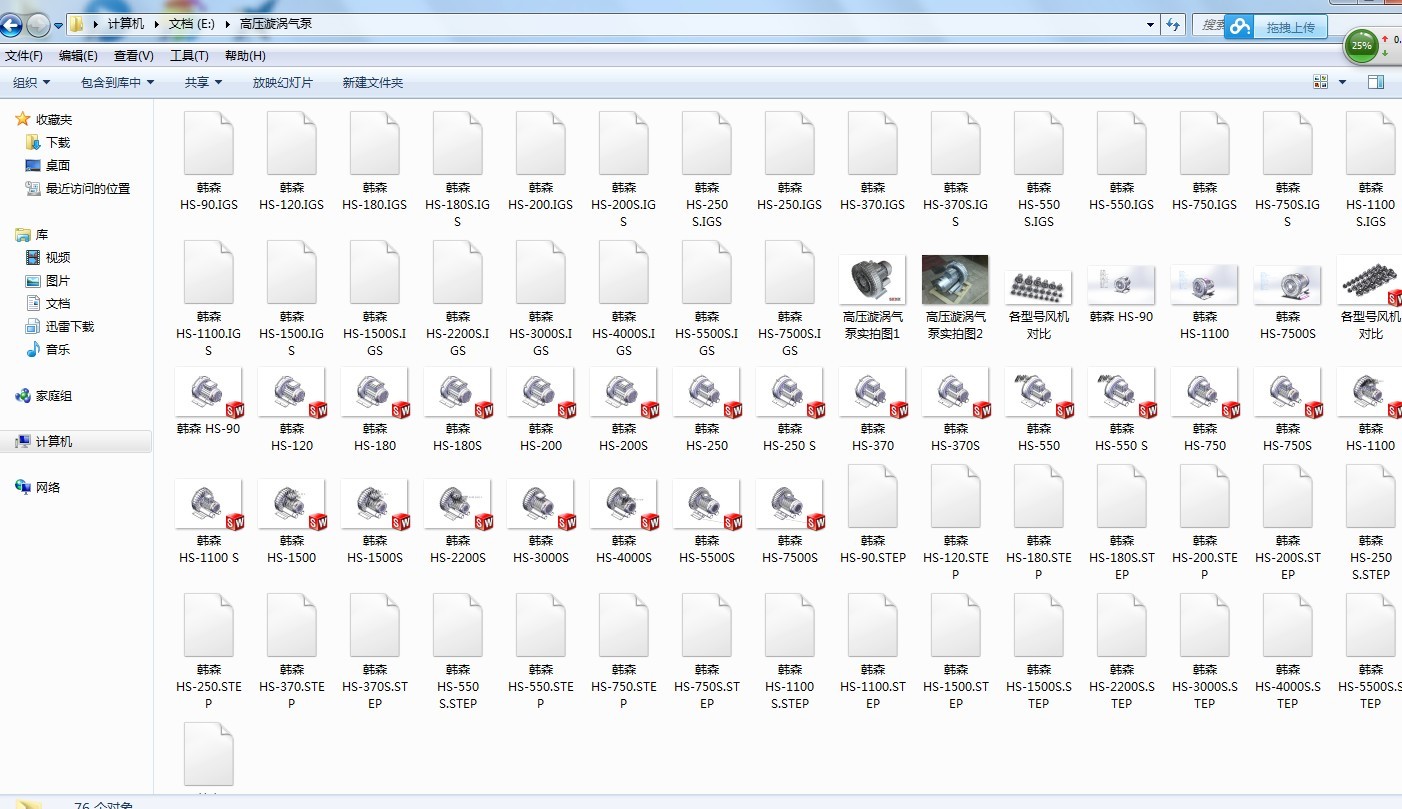Select the 韩森 HS-550.IGS file

coord(1122,162)
